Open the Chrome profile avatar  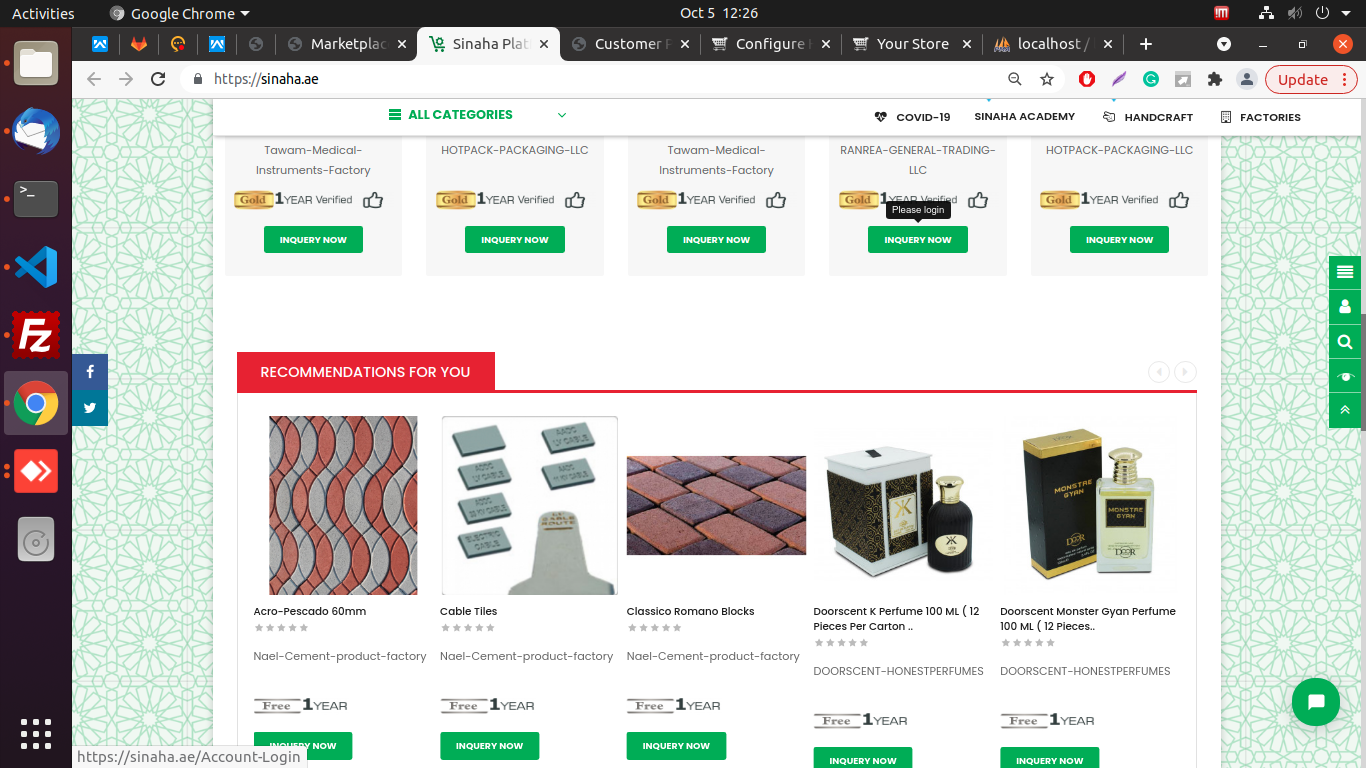[x=1247, y=79]
